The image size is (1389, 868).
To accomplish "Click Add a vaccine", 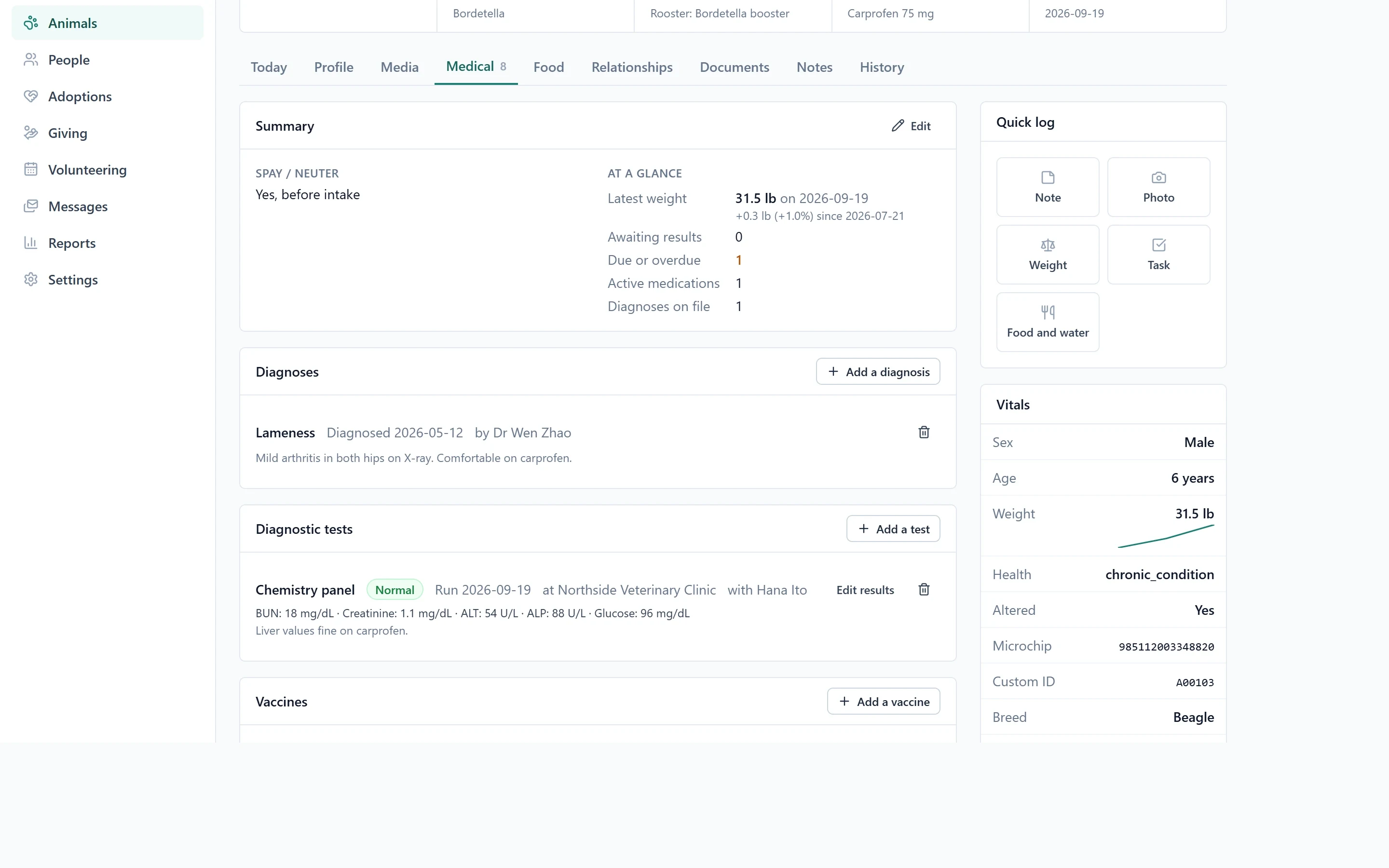I will (884, 702).
